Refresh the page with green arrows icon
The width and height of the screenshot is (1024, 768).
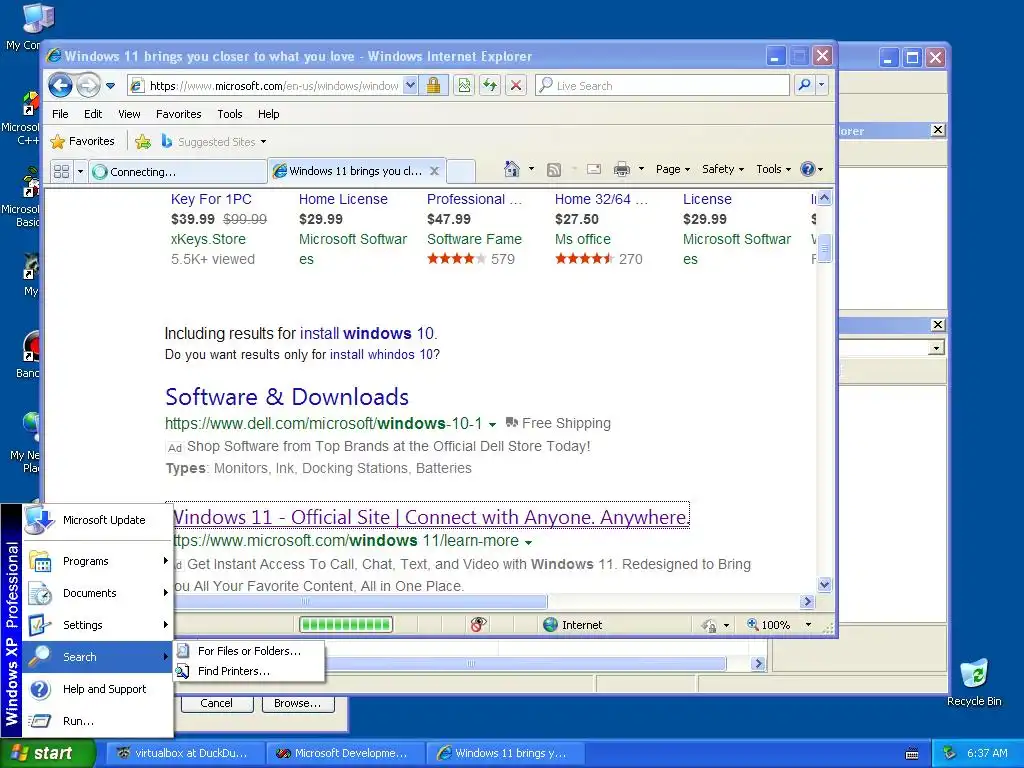[x=490, y=86]
